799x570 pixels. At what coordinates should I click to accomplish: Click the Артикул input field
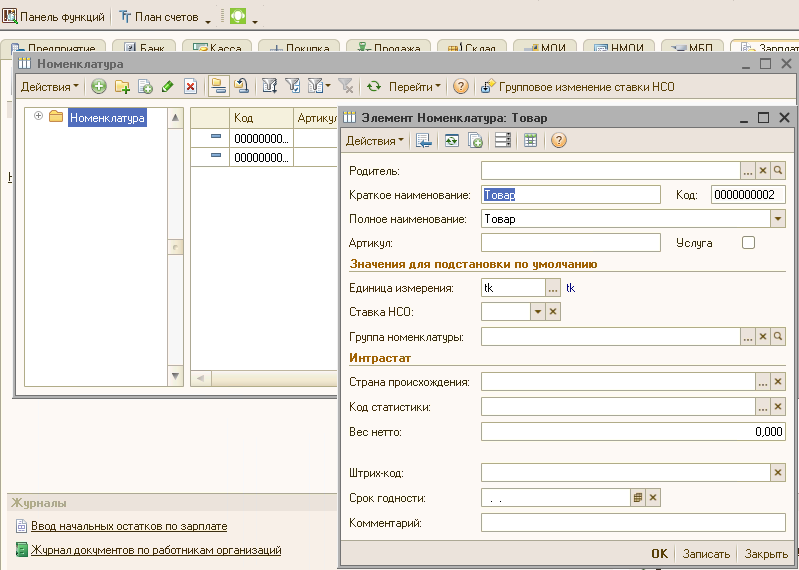[x=570, y=242]
